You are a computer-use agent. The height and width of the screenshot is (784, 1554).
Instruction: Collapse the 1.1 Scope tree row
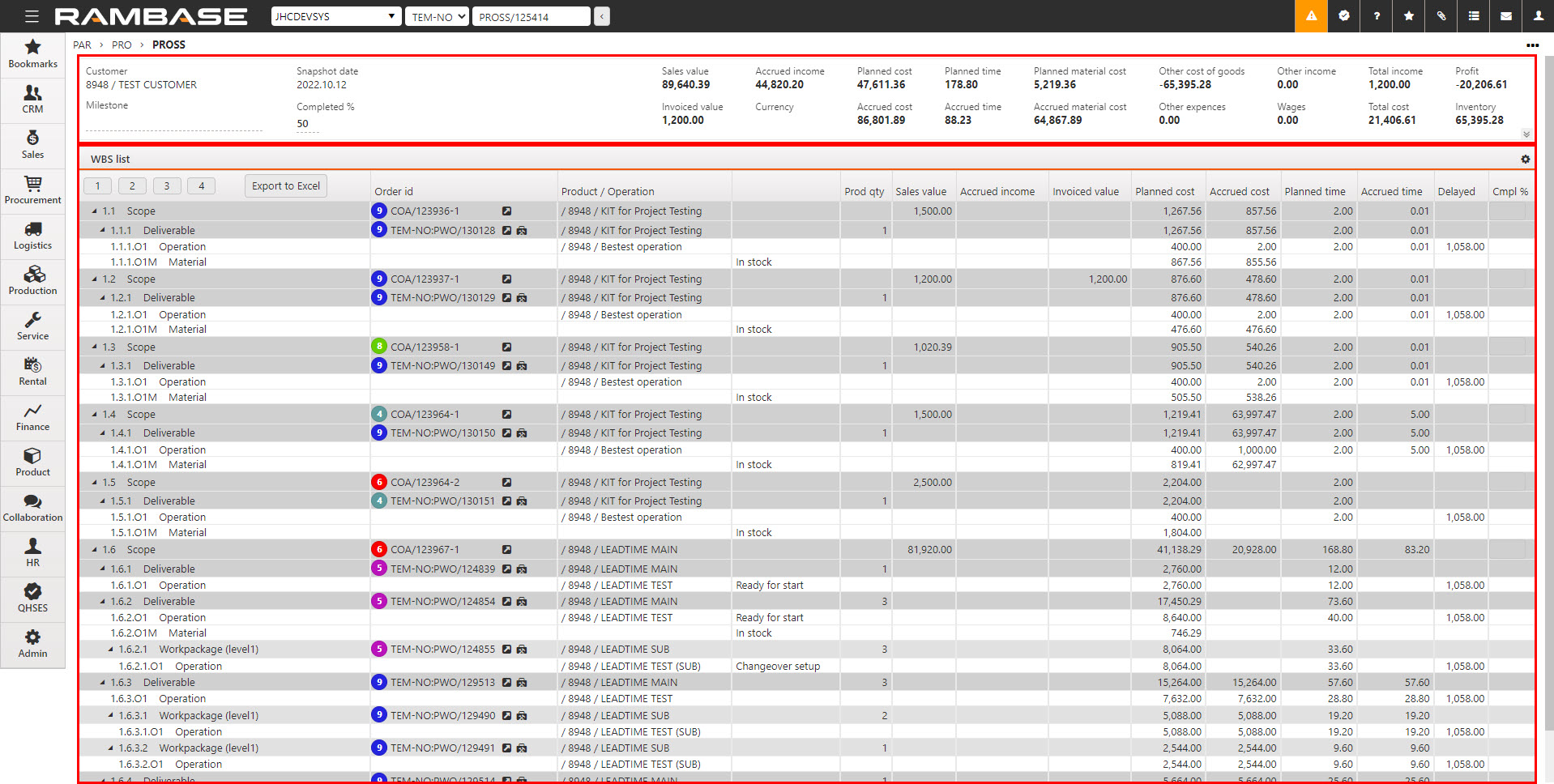(x=95, y=211)
